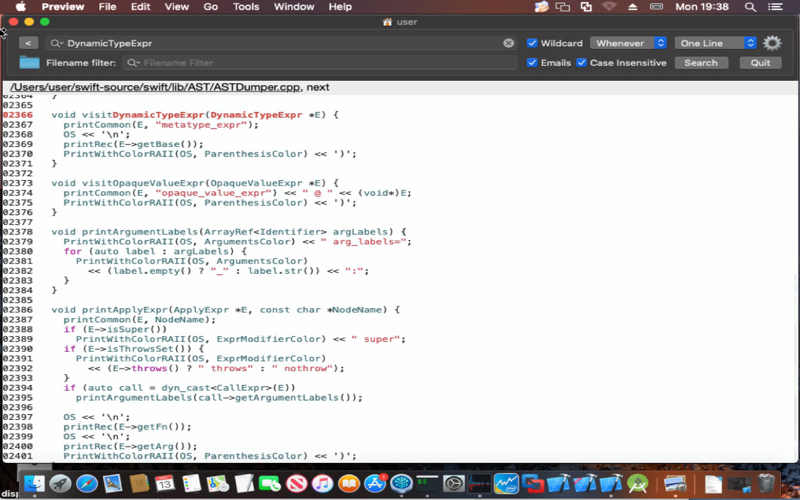Clear the DynamicTypeExpr search text
800x500 pixels.
(508, 43)
